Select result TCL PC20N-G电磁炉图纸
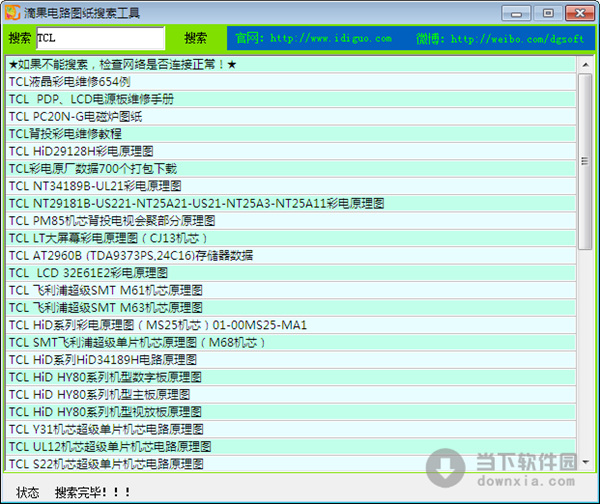Screen dimensions: 600x504 [x=291, y=117]
